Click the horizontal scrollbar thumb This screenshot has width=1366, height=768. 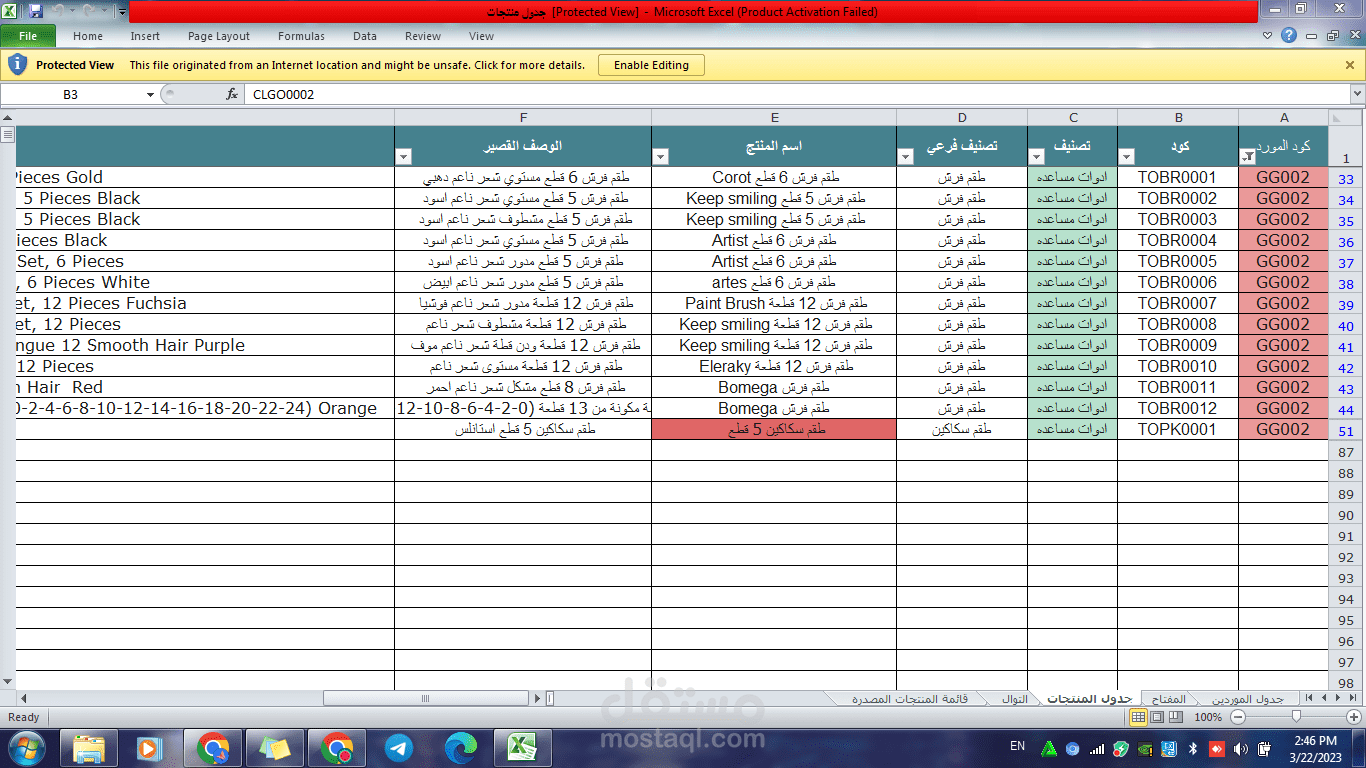(424, 698)
